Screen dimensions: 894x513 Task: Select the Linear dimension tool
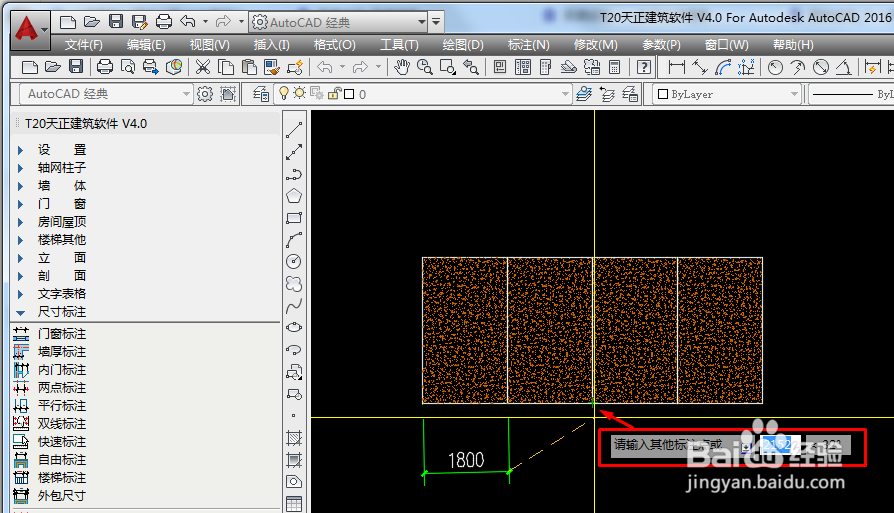tap(676, 67)
